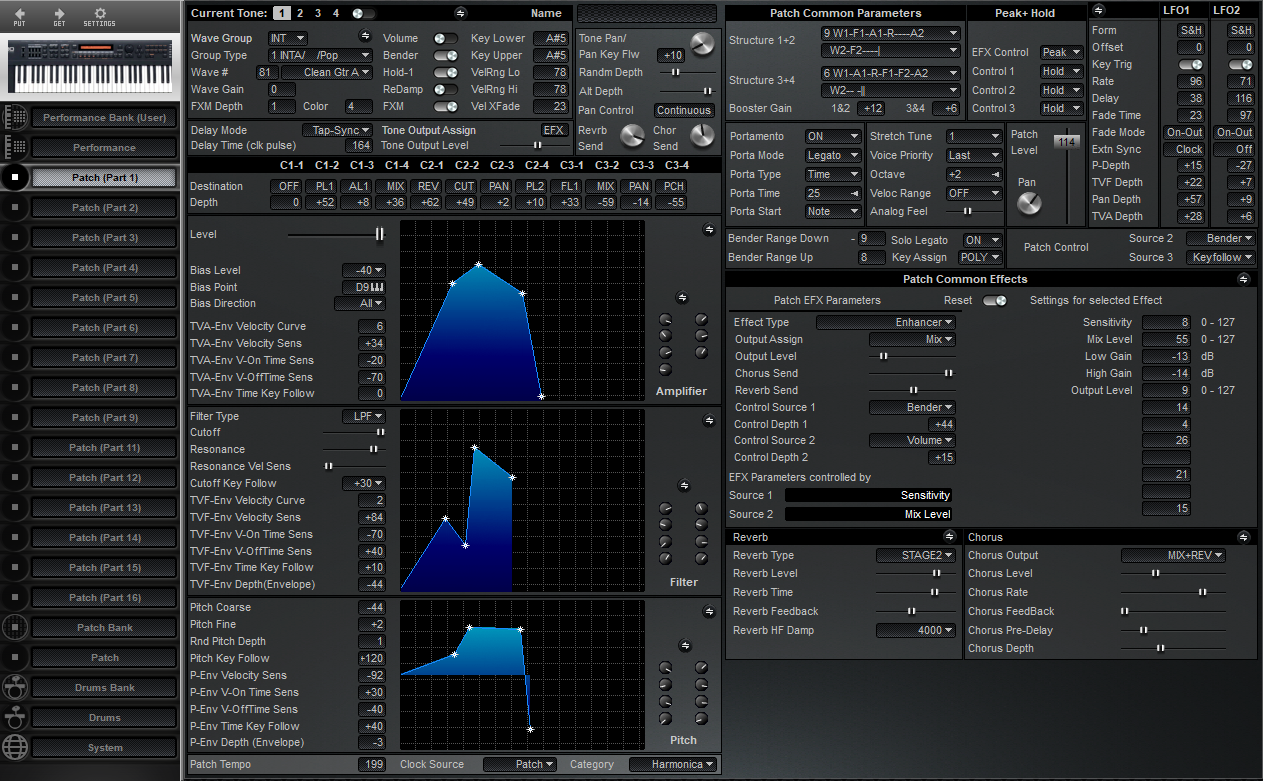The image size is (1263, 781).
Task: Click the EFX Tone Output Assign button
Action: 554,130
